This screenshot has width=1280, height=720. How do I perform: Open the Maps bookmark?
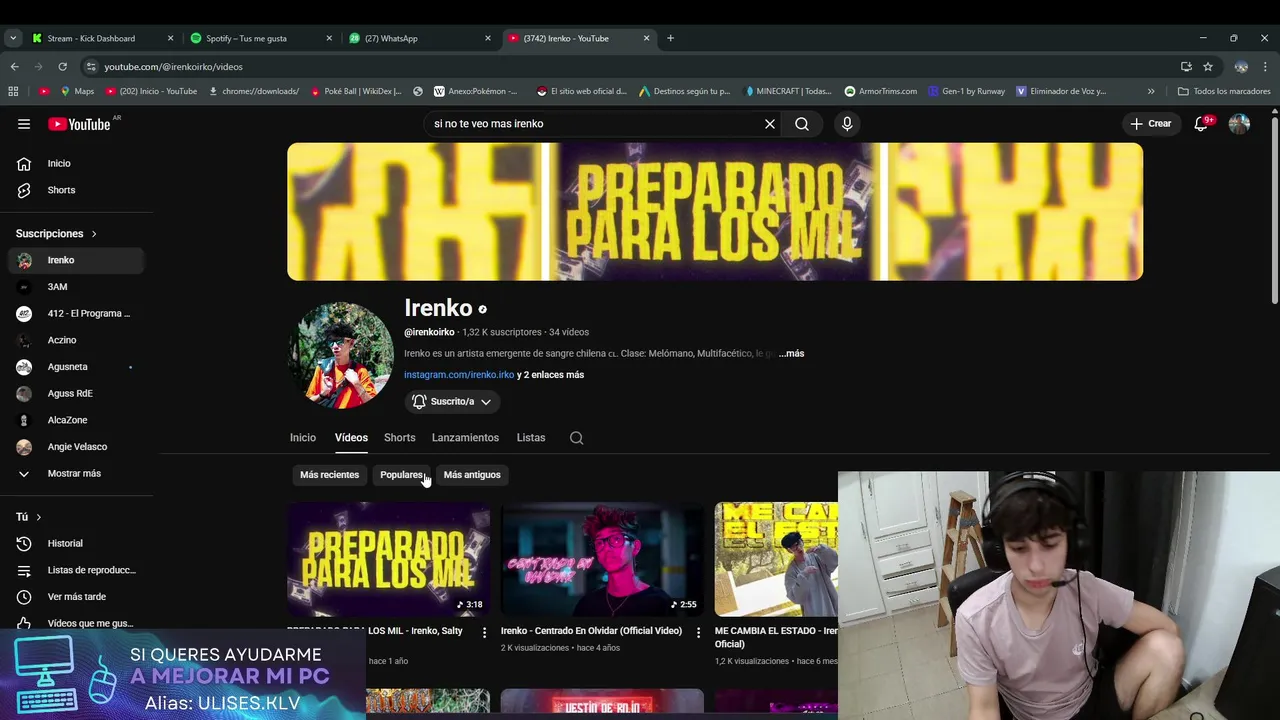pyautogui.click(x=77, y=91)
